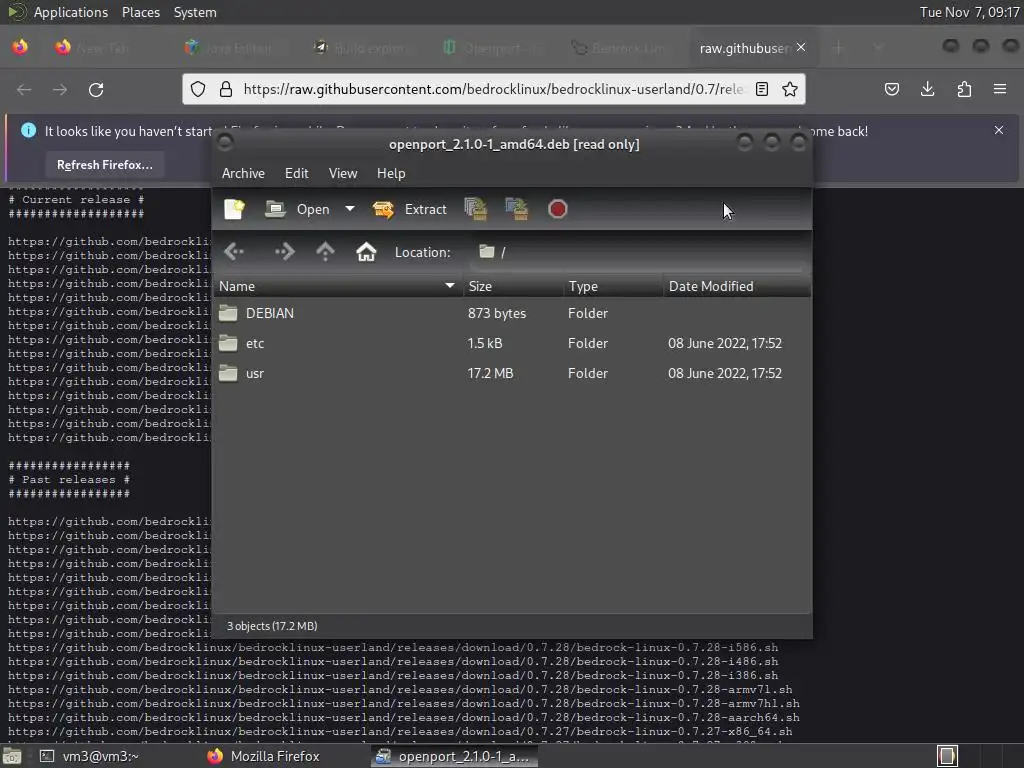Click the Show Desktop taskbar icon
The image size is (1024, 768).
click(11, 756)
